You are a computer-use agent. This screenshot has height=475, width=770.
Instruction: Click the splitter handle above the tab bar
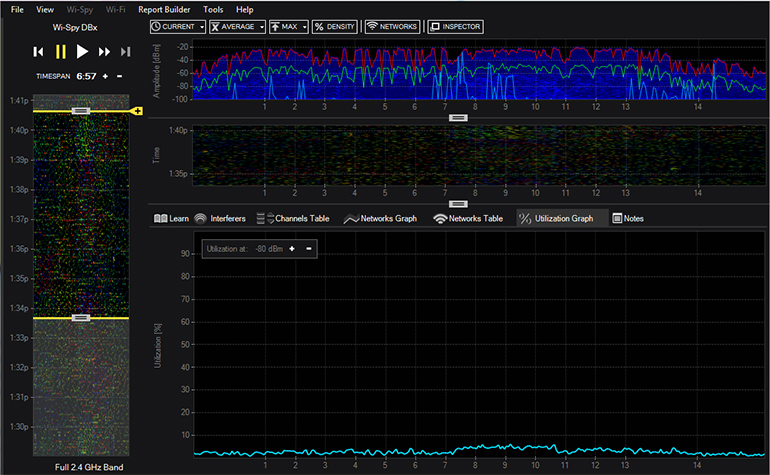pyautogui.click(x=458, y=203)
